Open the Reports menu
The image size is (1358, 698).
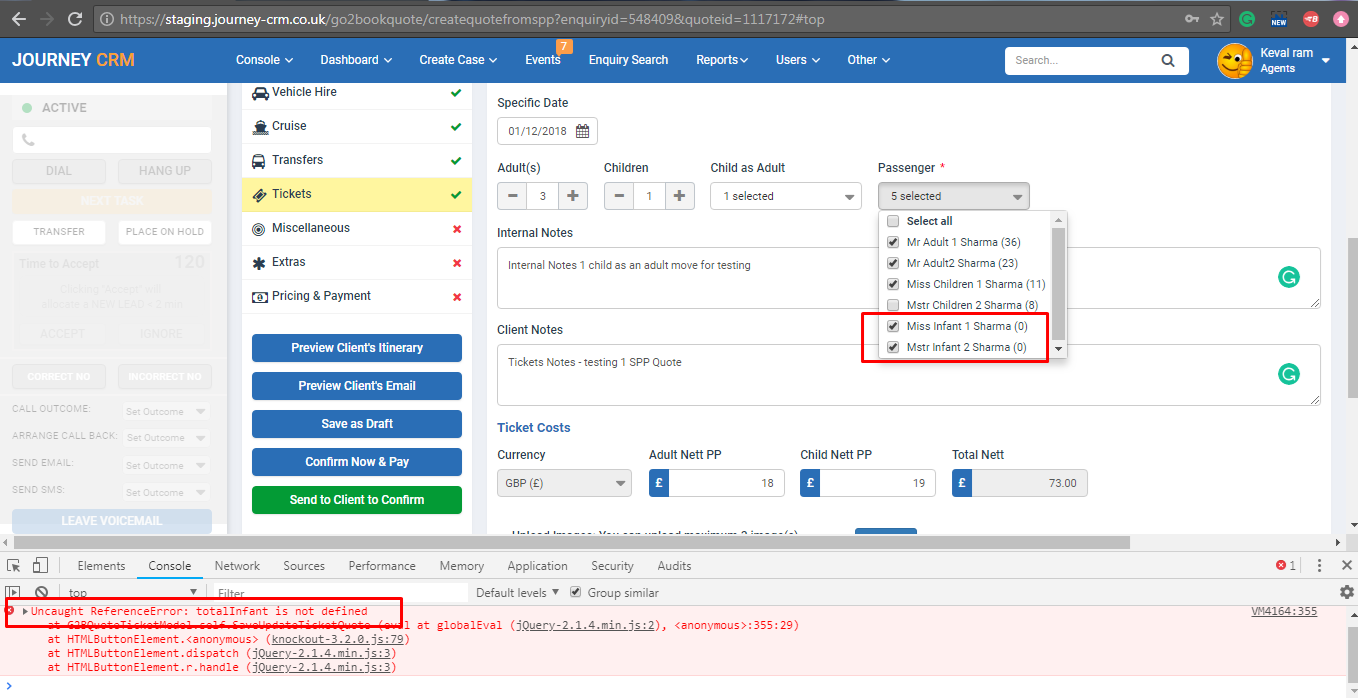(x=722, y=60)
